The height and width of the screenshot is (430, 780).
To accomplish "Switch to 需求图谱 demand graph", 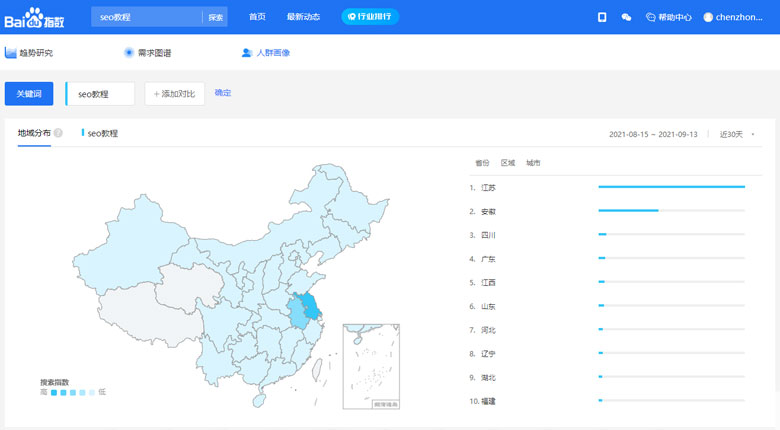I will coord(148,53).
